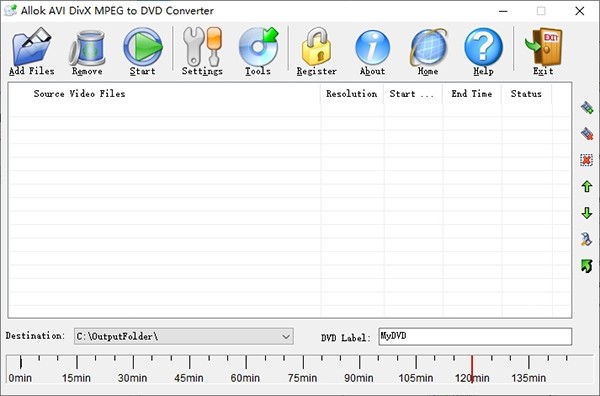
Task: Click the clear all red X icon
Action: 587,160
